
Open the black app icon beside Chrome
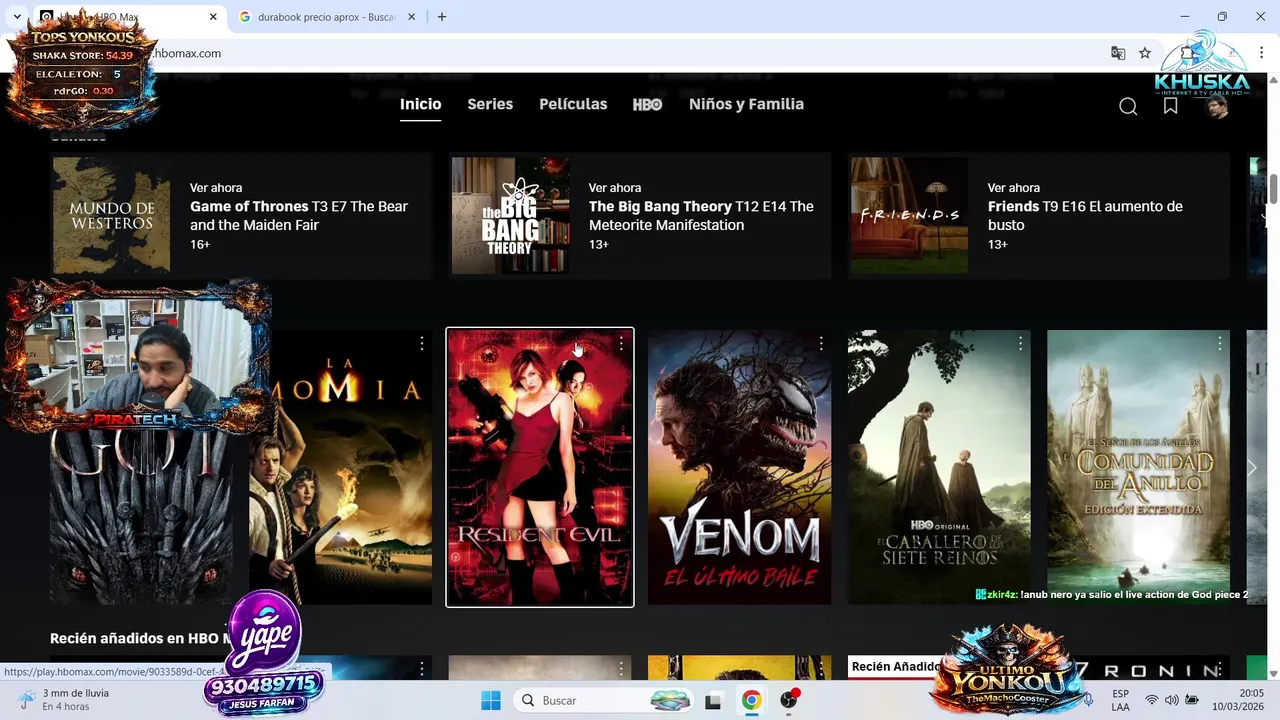(713, 701)
